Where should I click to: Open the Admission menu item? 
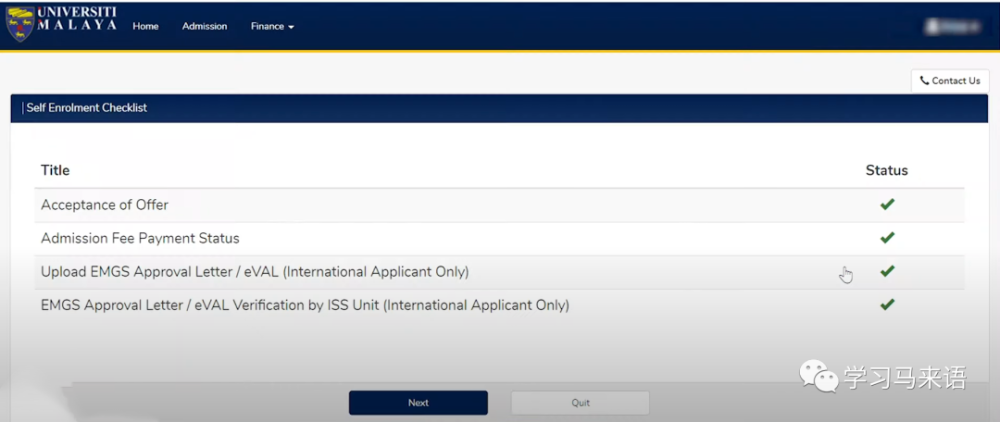click(x=204, y=26)
